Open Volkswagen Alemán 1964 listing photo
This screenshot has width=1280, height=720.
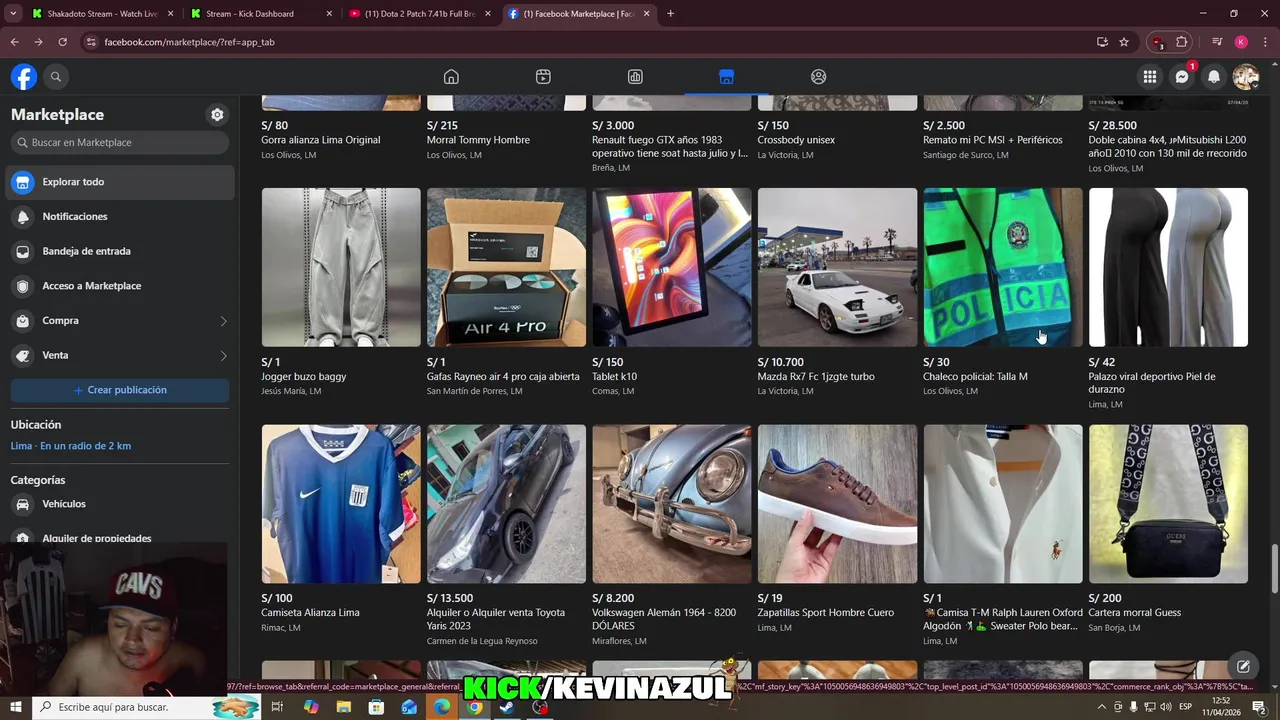click(x=672, y=504)
